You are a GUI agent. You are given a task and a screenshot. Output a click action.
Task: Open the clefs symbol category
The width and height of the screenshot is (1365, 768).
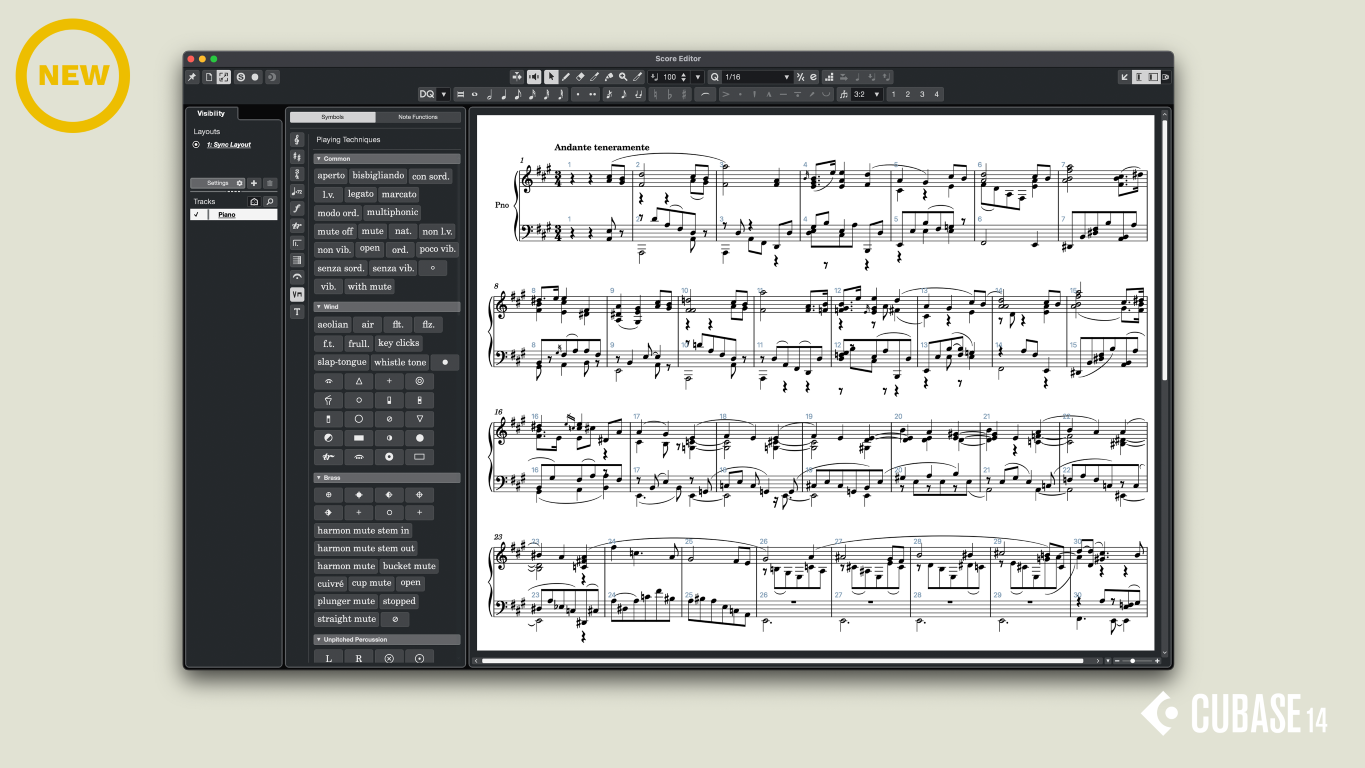(297, 140)
